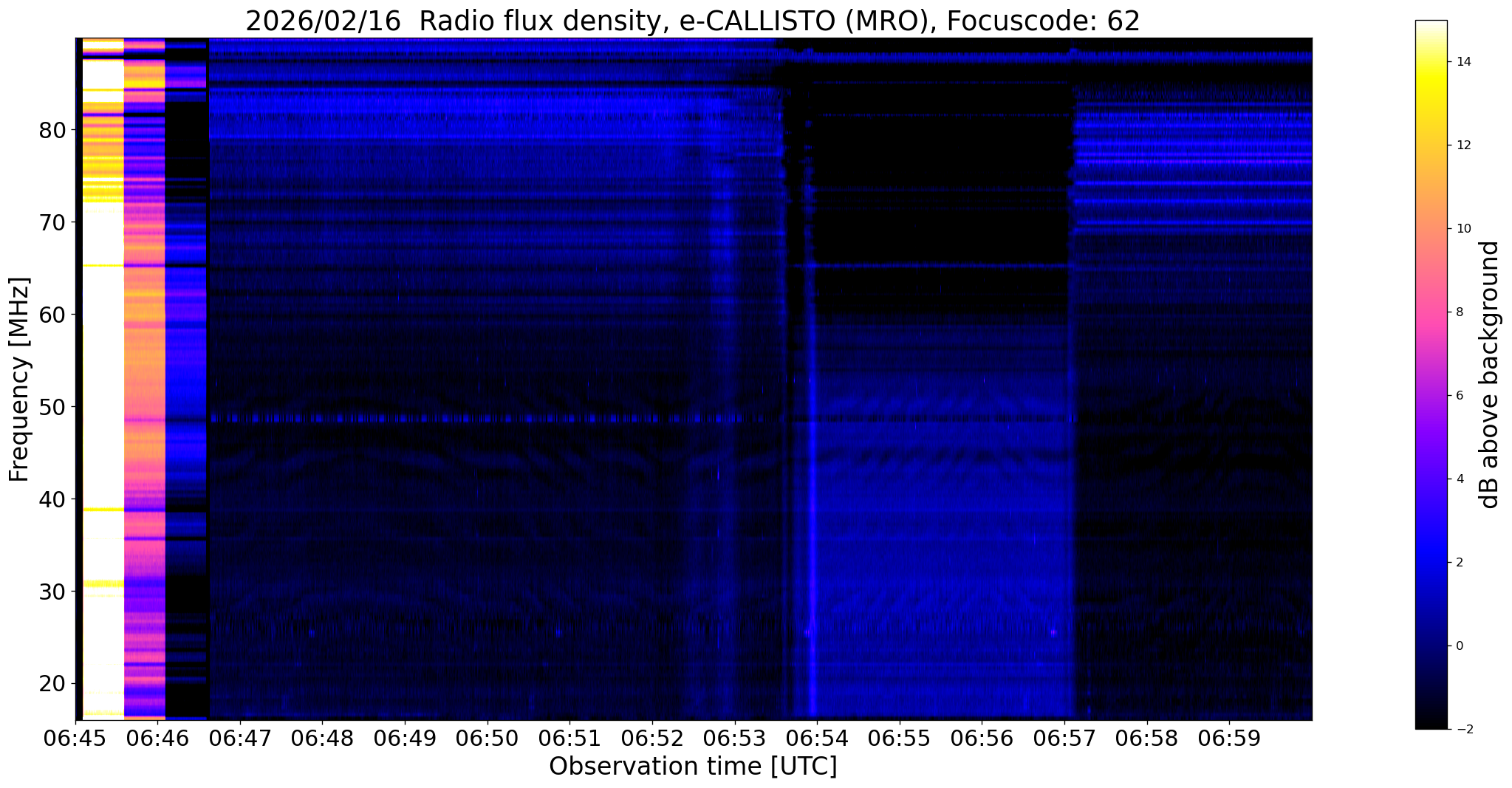Click the 06:48 time tick label
Screen dimensions: 1512x788
(x=322, y=738)
